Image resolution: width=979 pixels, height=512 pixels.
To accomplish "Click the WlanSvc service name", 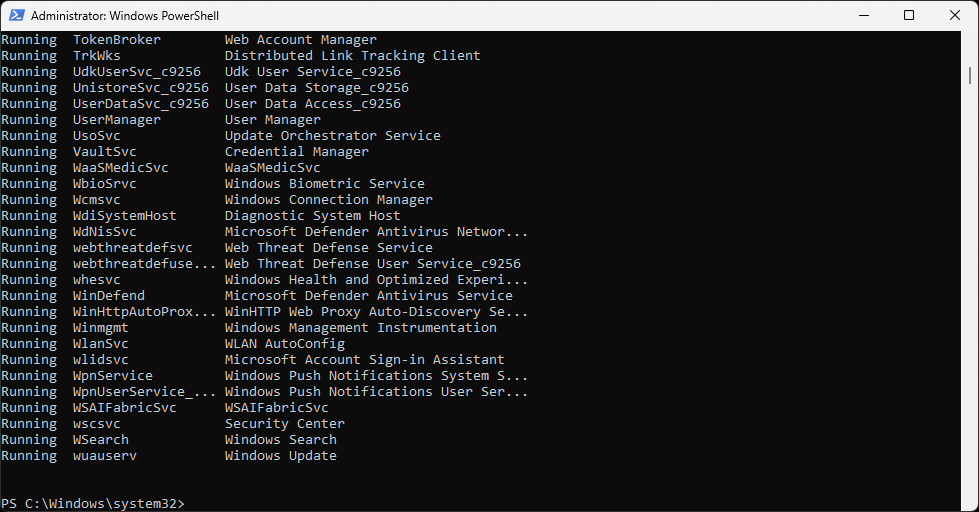I will (101, 344).
